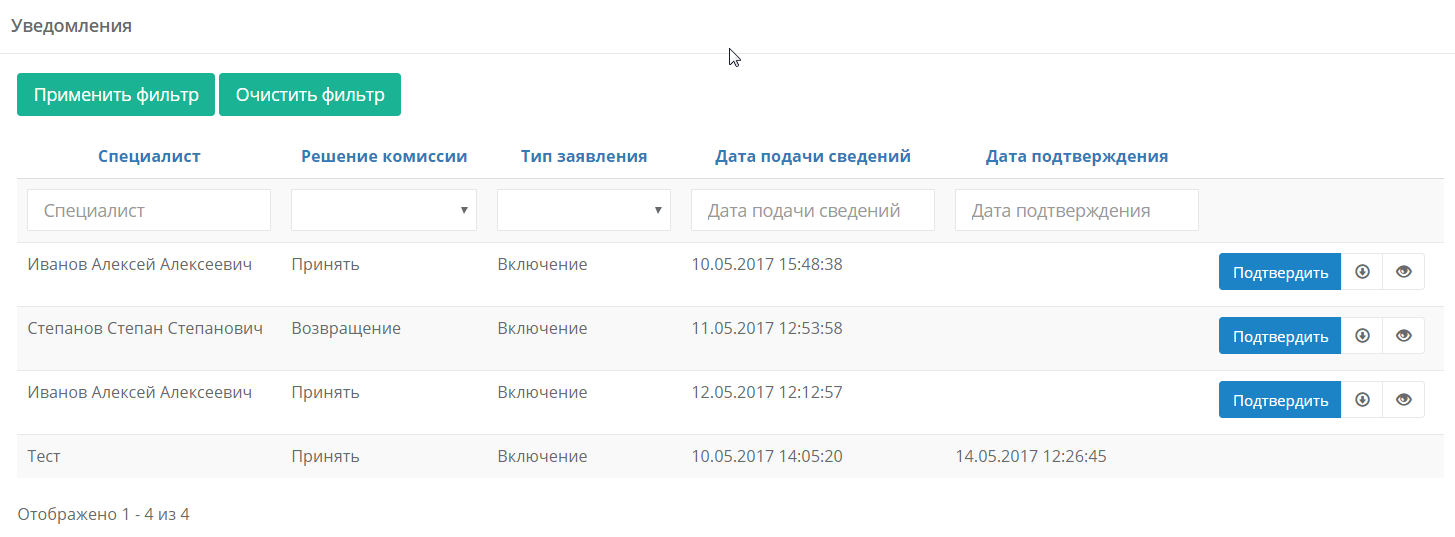
Task: View details via eye icon, 10.05.2017 15:48:38 row
Action: click(1404, 272)
